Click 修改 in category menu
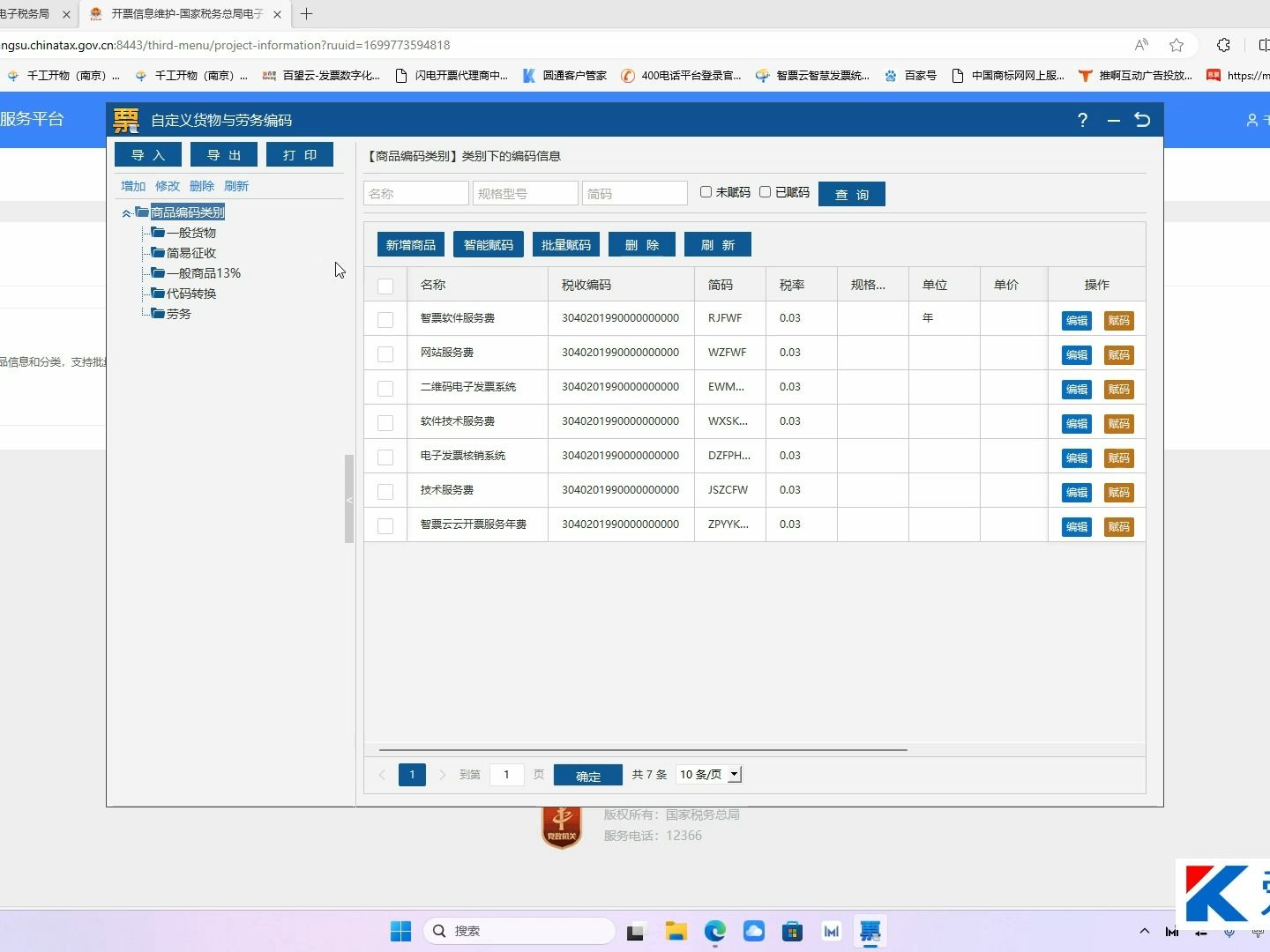The image size is (1270, 952). pos(168,186)
